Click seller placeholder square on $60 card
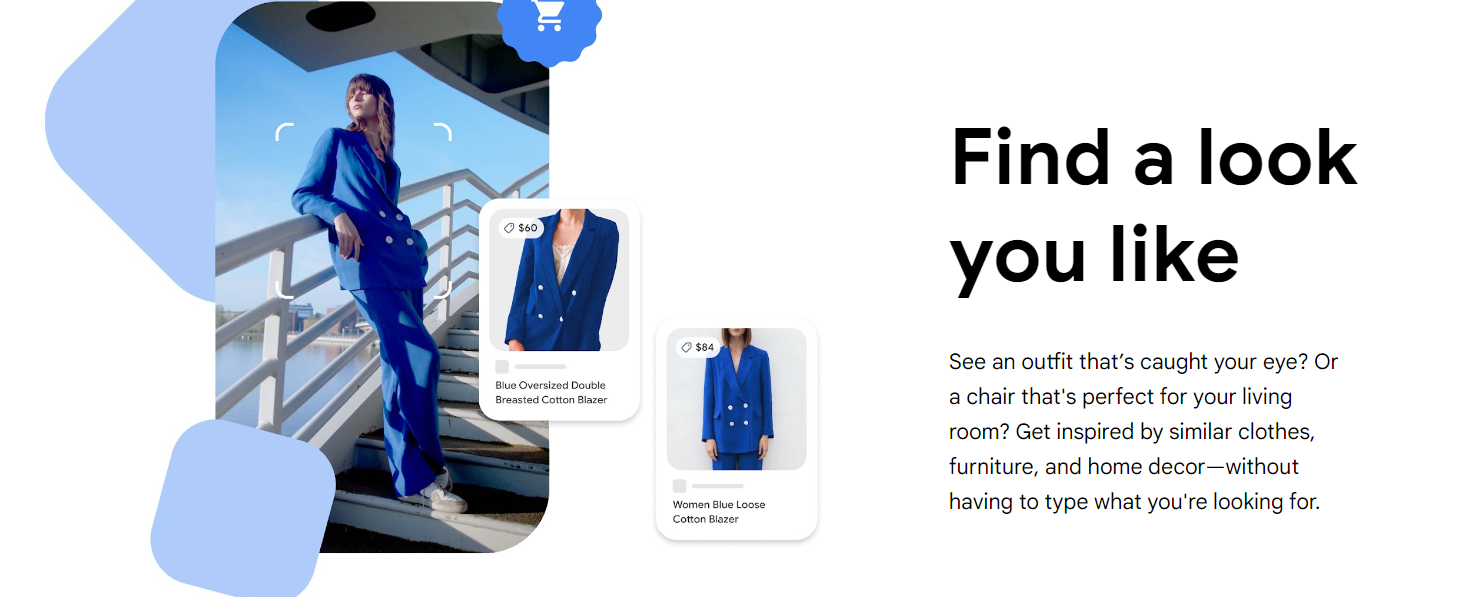1463x597 pixels. [502, 367]
